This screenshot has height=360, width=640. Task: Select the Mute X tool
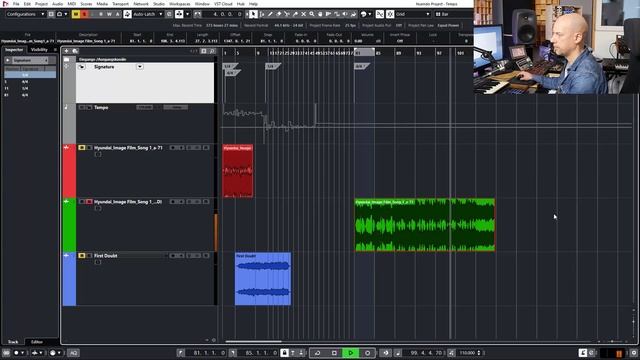303,14
